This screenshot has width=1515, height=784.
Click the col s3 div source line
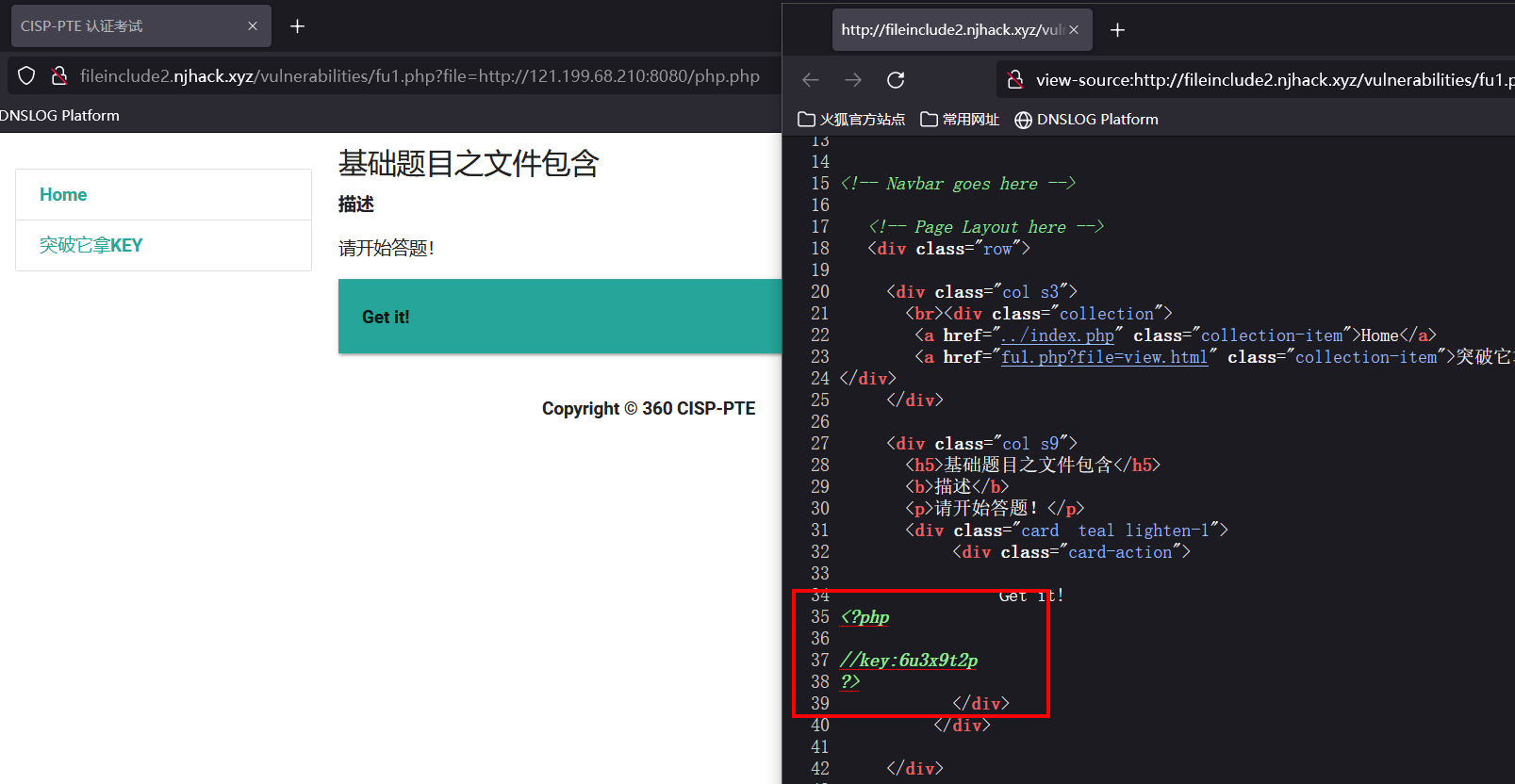coord(981,292)
